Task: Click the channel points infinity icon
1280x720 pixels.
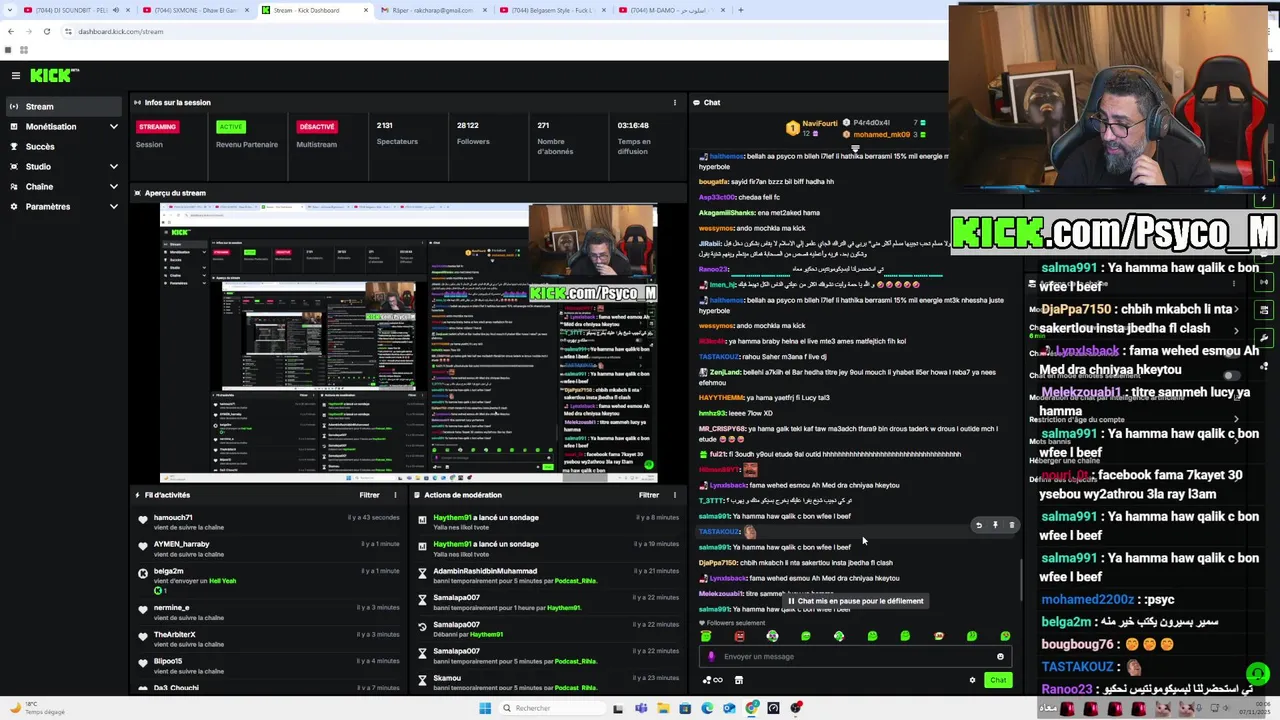Action: click(712, 680)
